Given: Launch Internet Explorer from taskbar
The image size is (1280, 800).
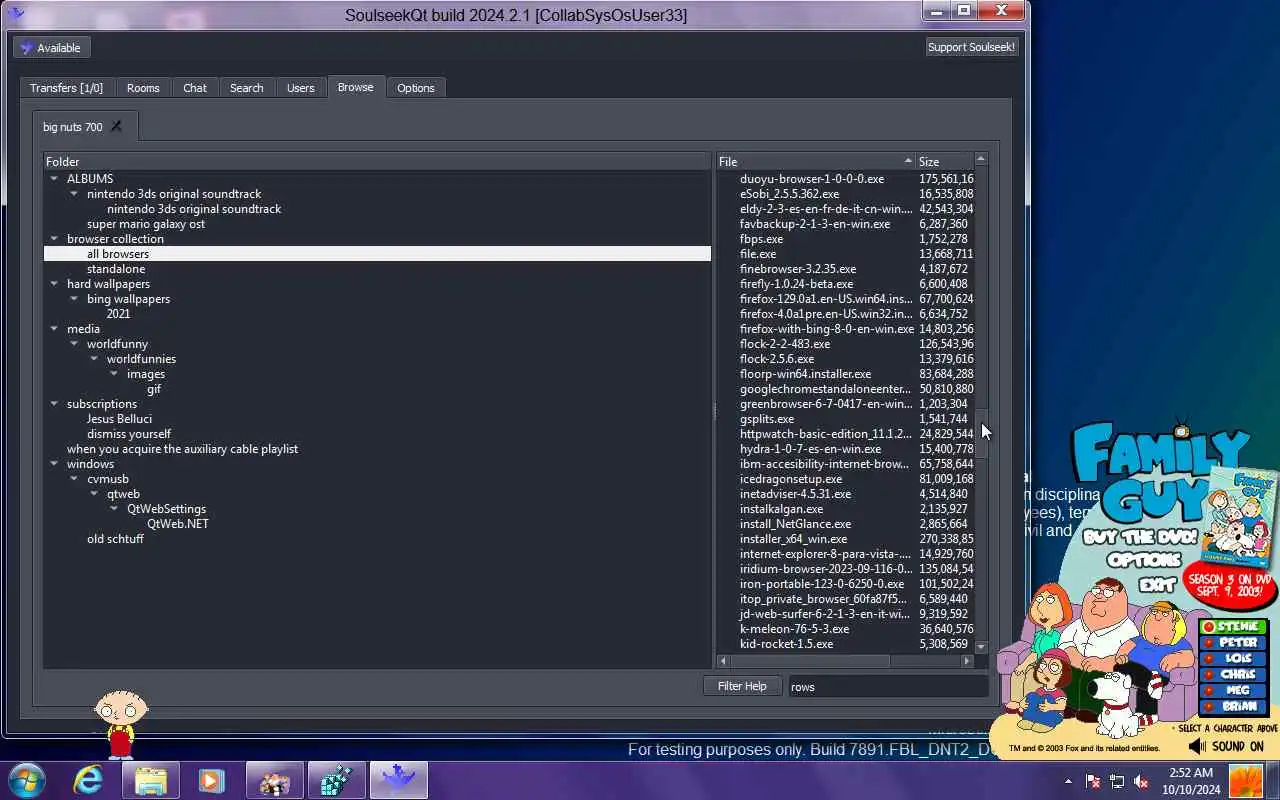Looking at the screenshot, I should click(x=89, y=780).
